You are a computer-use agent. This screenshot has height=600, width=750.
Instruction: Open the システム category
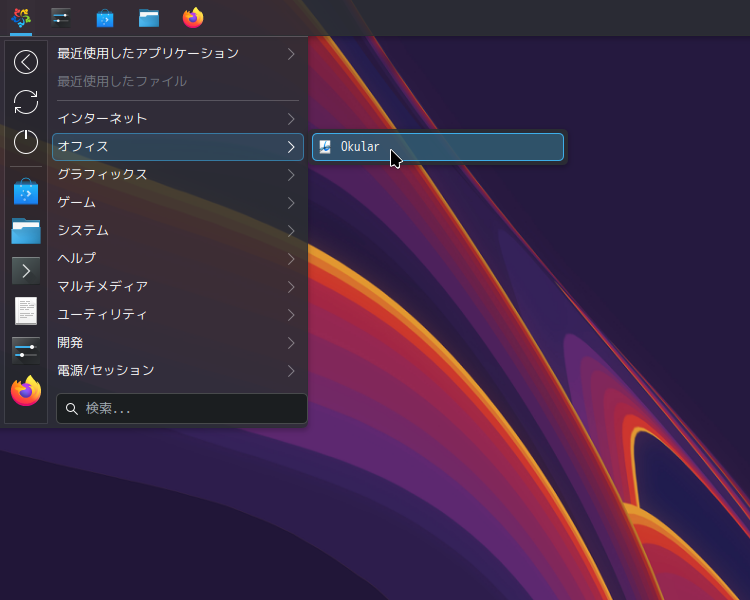[x=177, y=231]
